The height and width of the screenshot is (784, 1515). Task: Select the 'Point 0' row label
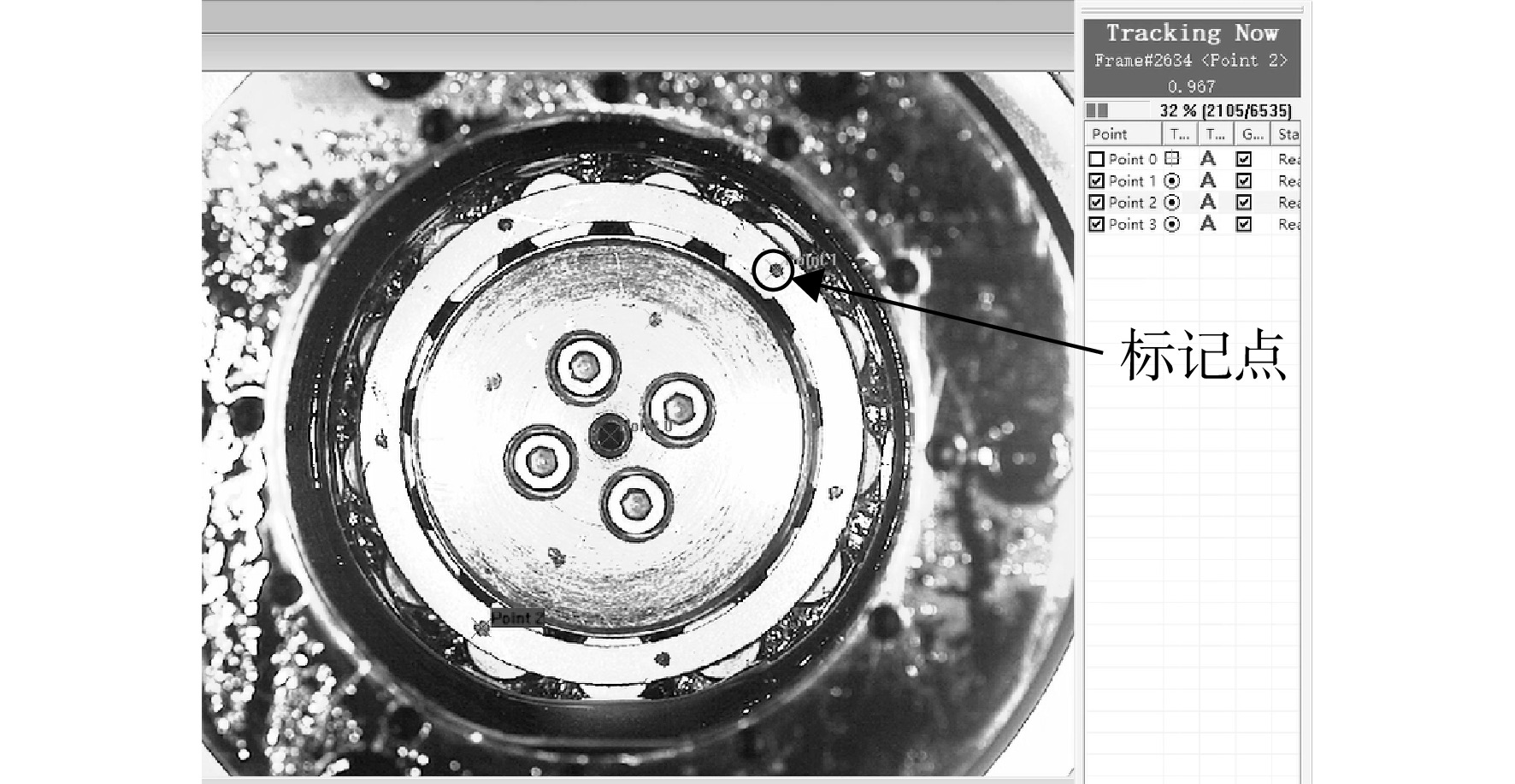click(1132, 159)
